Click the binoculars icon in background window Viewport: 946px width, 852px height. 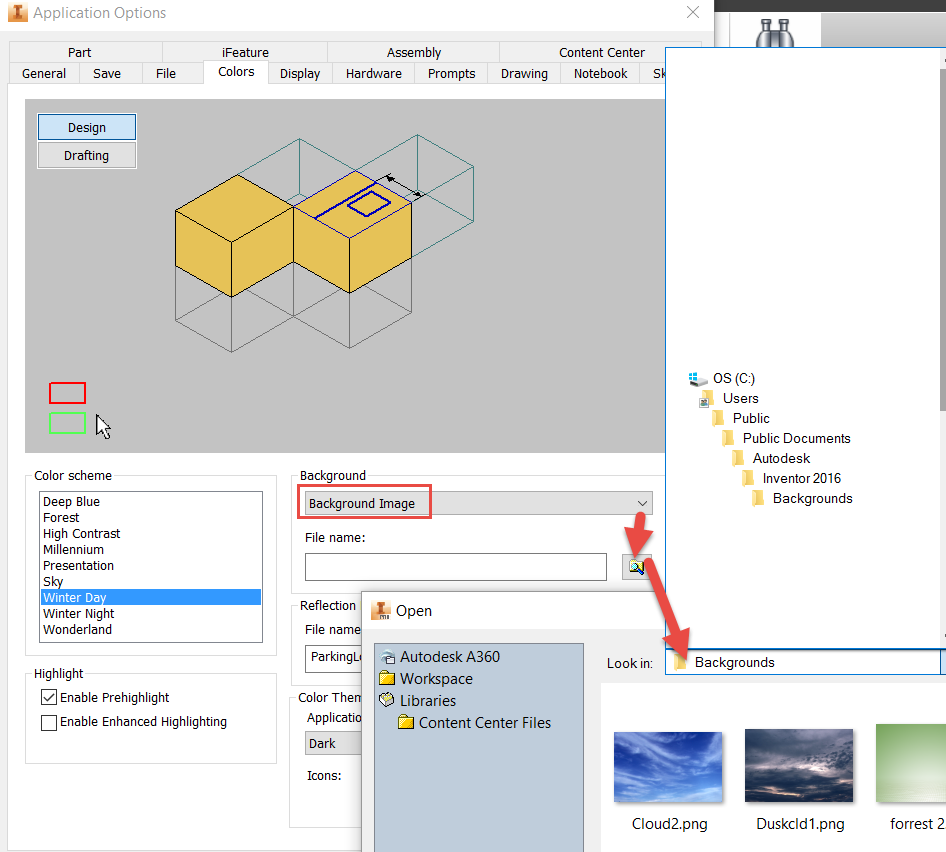775,33
